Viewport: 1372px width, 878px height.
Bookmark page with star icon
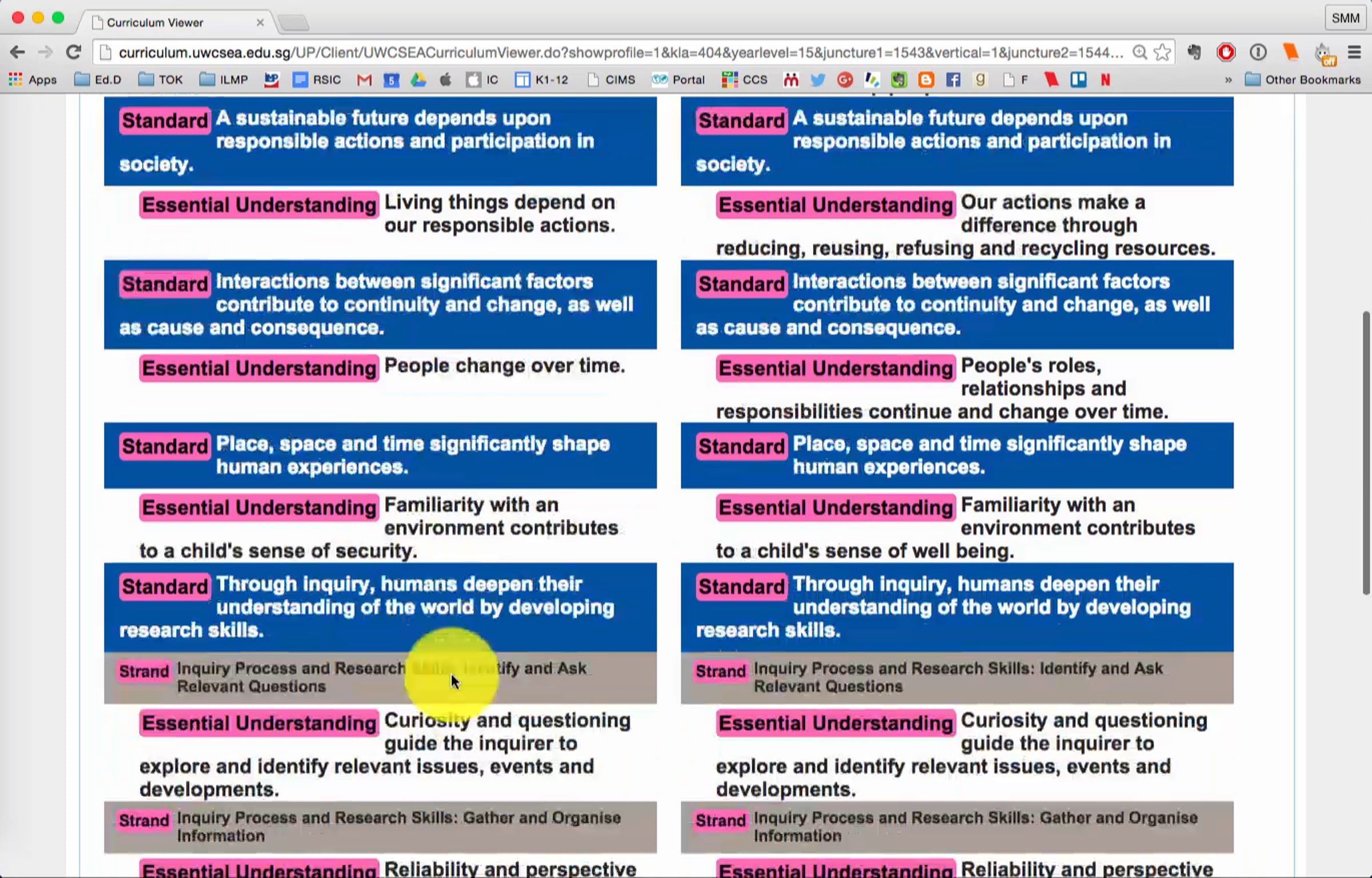tap(1162, 53)
